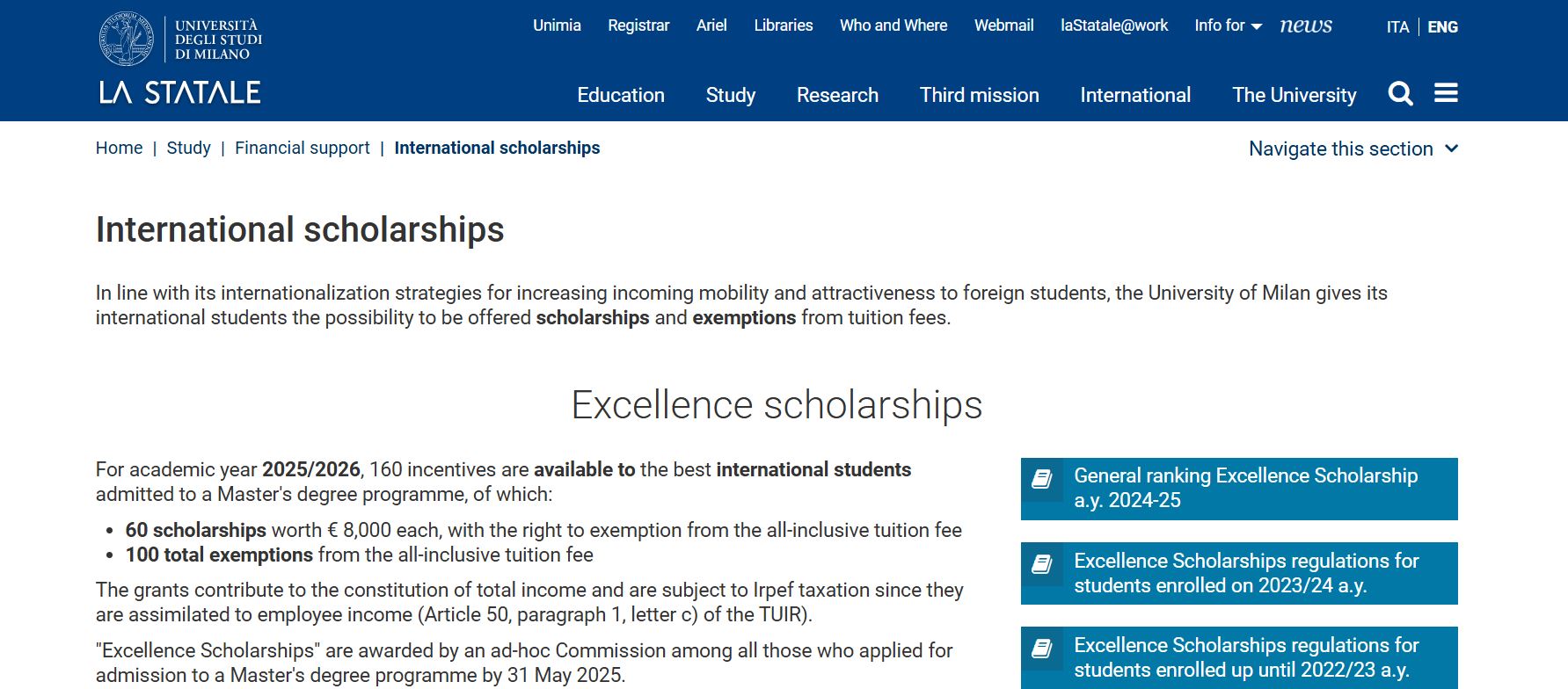Go to Financial support breadcrumb
Image resolution: width=1568 pixels, height=689 pixels.
click(303, 148)
